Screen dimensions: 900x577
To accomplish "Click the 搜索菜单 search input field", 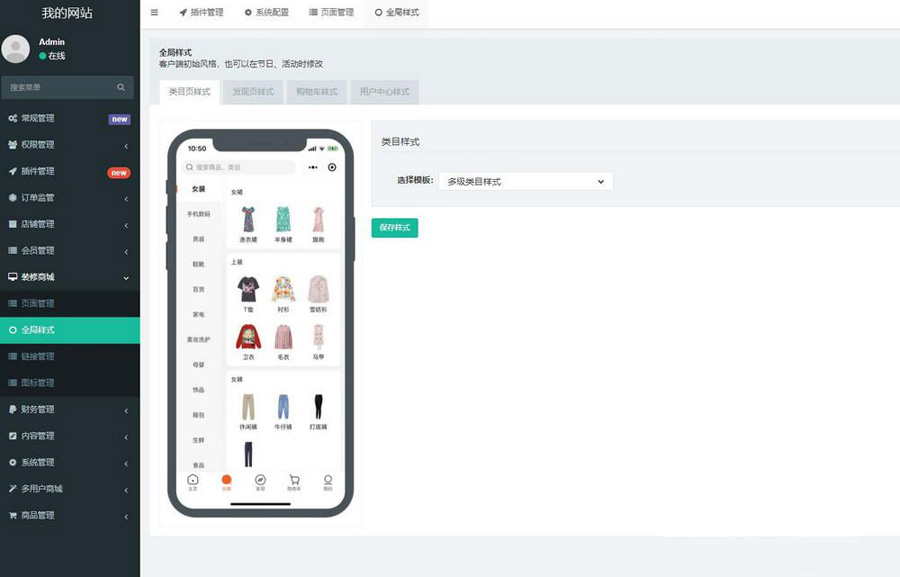I will click(58, 87).
